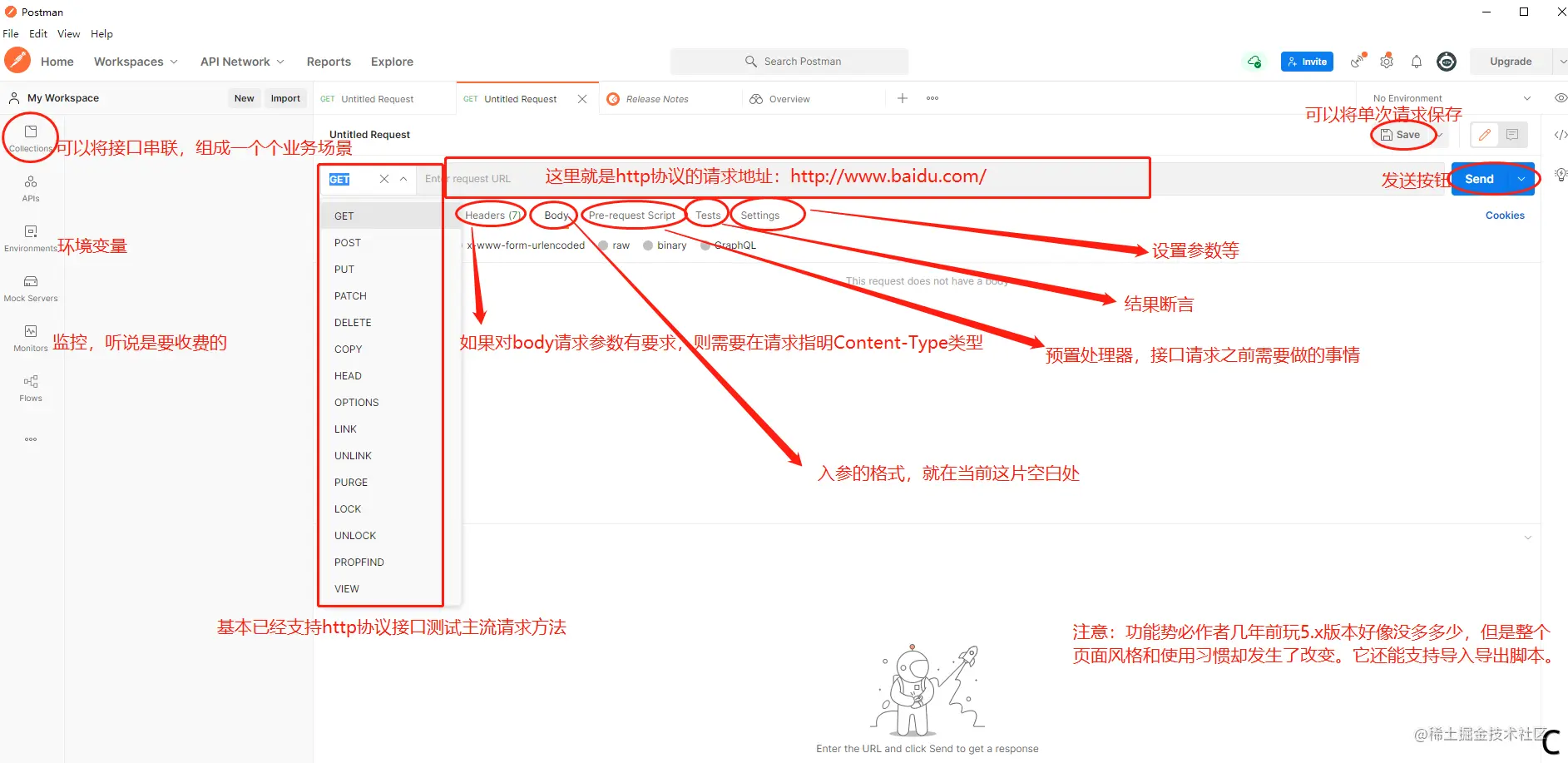1568x763 pixels.
Task: Open the File menu
Action: [11, 34]
